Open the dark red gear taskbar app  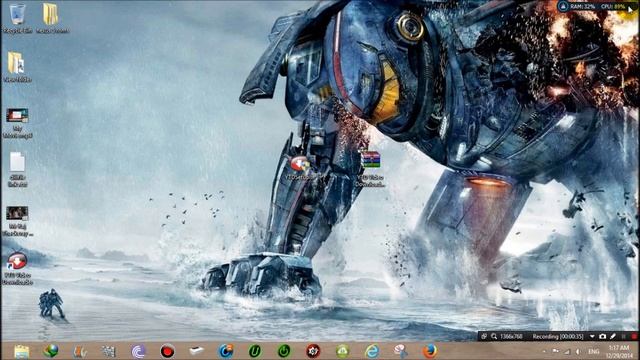(313, 351)
